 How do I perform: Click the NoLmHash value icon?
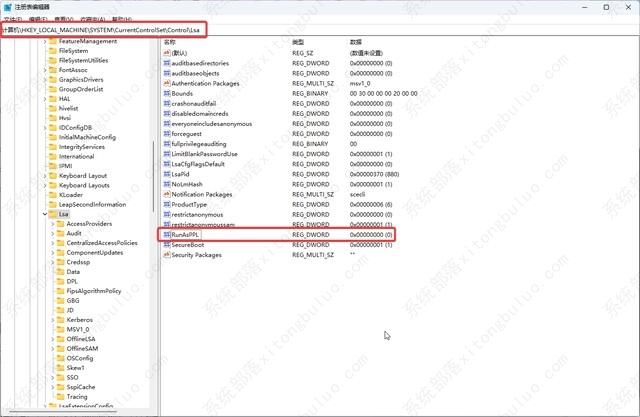(167, 184)
